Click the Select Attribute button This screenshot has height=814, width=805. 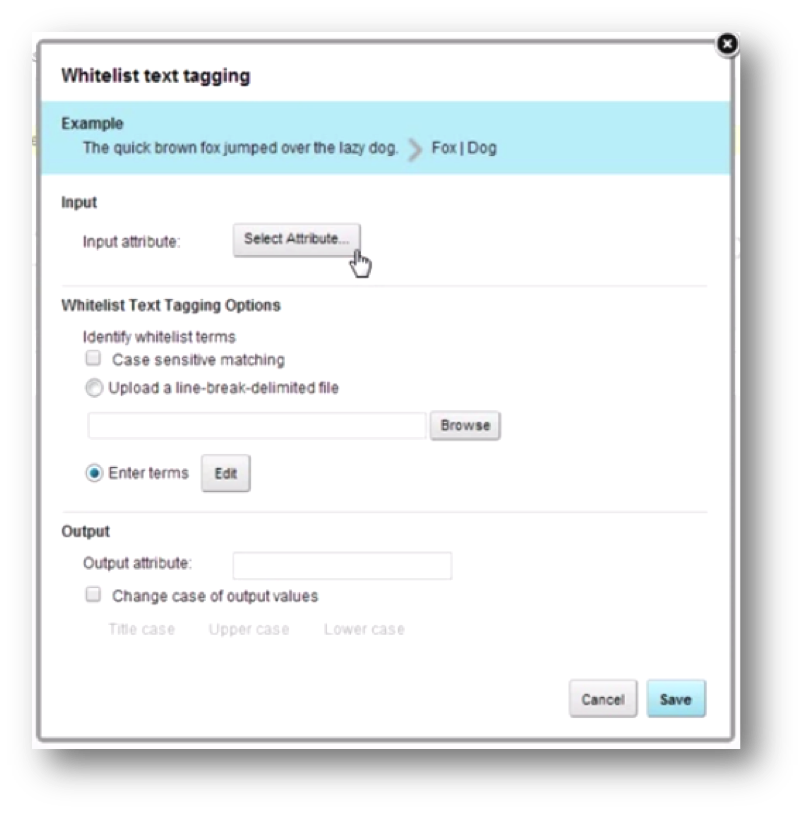(296, 240)
